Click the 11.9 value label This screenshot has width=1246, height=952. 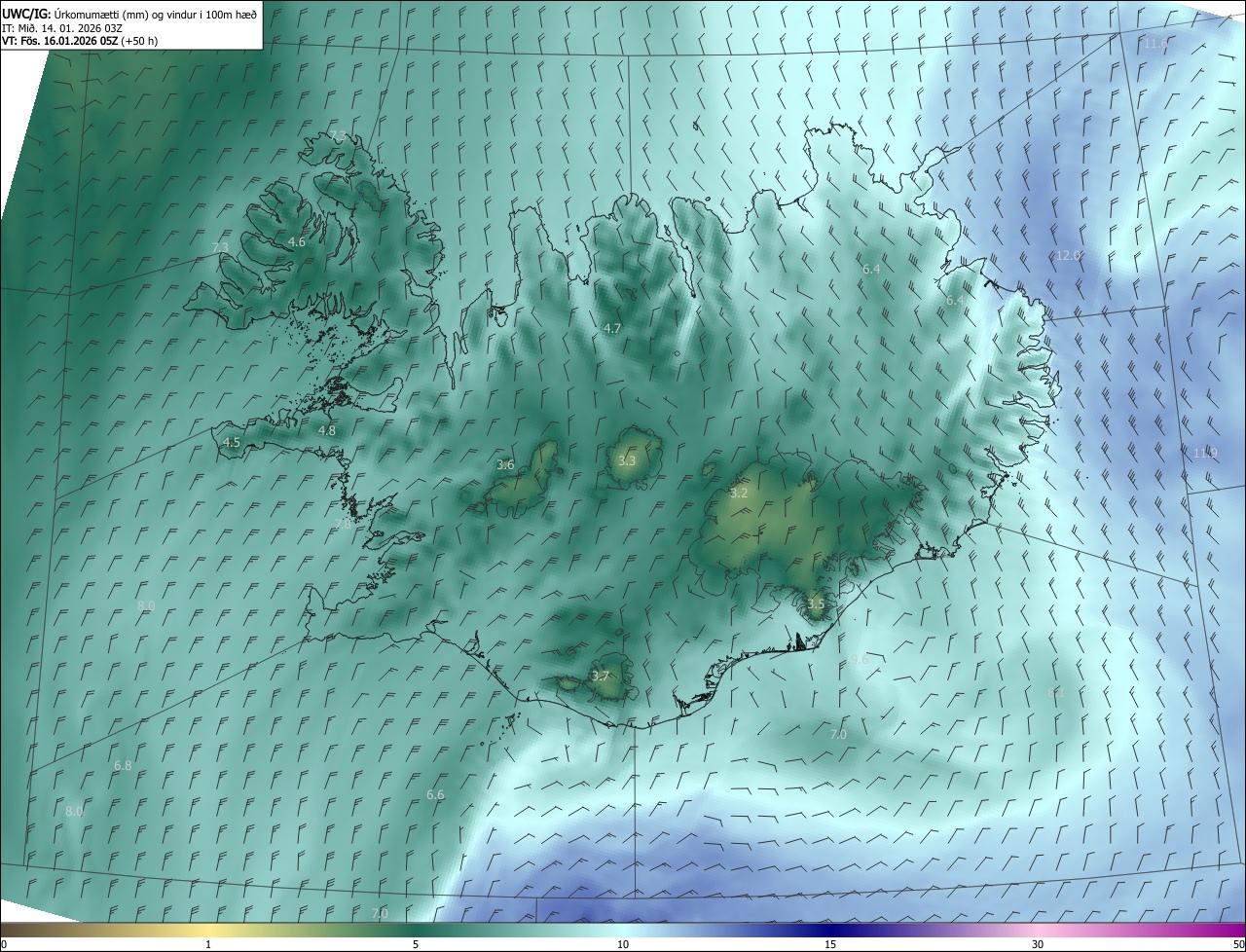[1205, 453]
